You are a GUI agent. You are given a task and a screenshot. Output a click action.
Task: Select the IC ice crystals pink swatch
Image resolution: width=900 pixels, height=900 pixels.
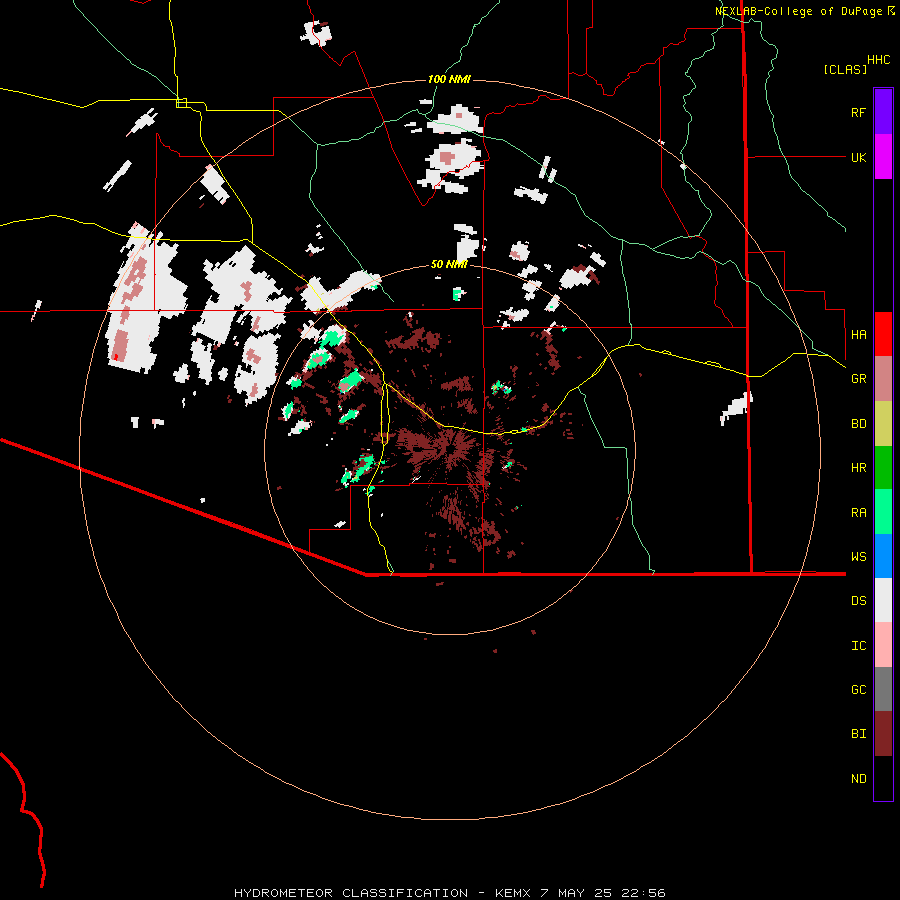(x=883, y=645)
